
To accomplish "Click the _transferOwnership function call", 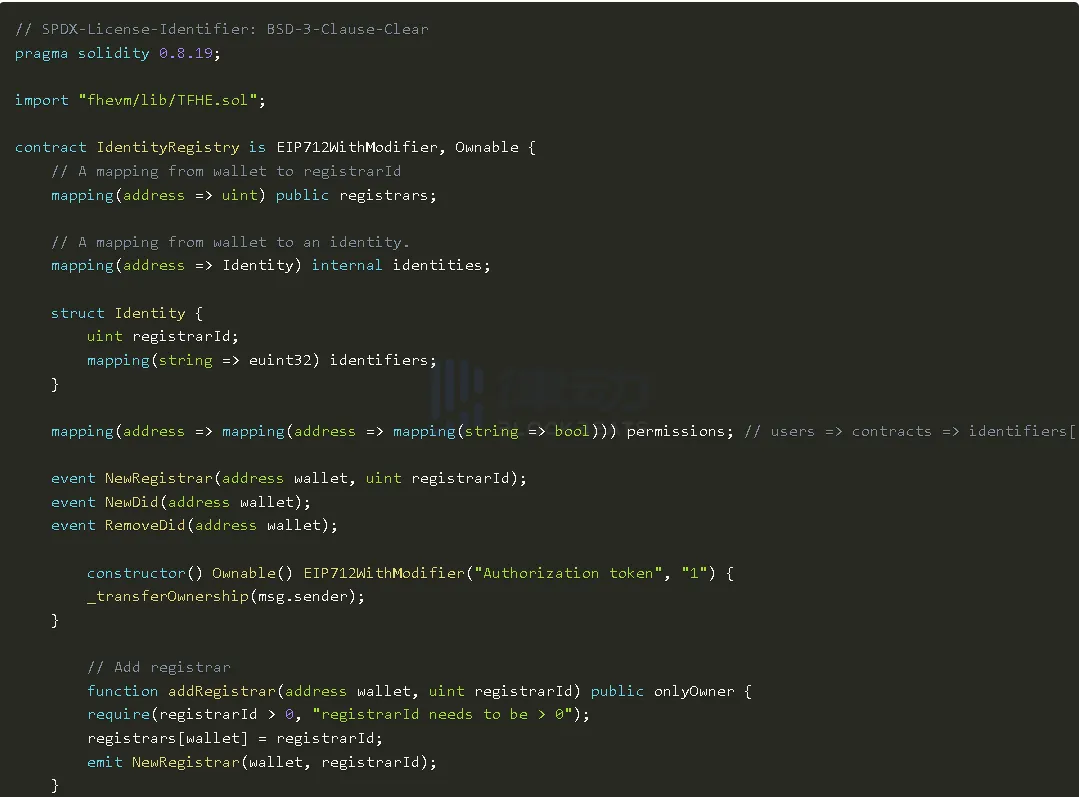I will tap(167, 596).
